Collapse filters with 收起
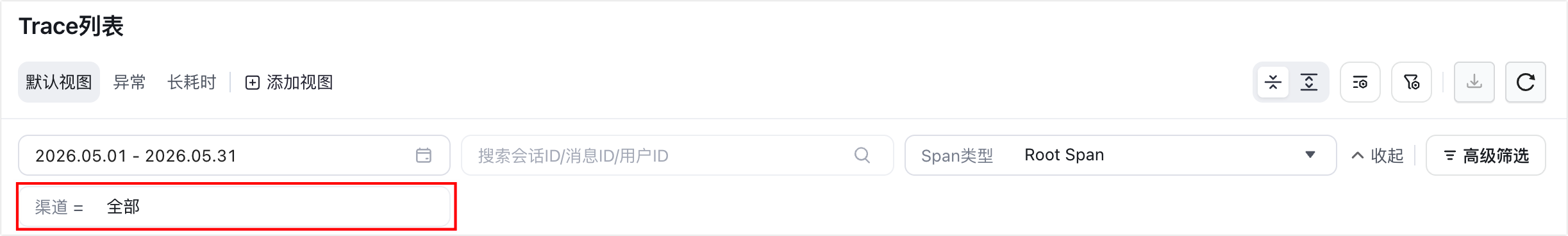 (1378, 155)
